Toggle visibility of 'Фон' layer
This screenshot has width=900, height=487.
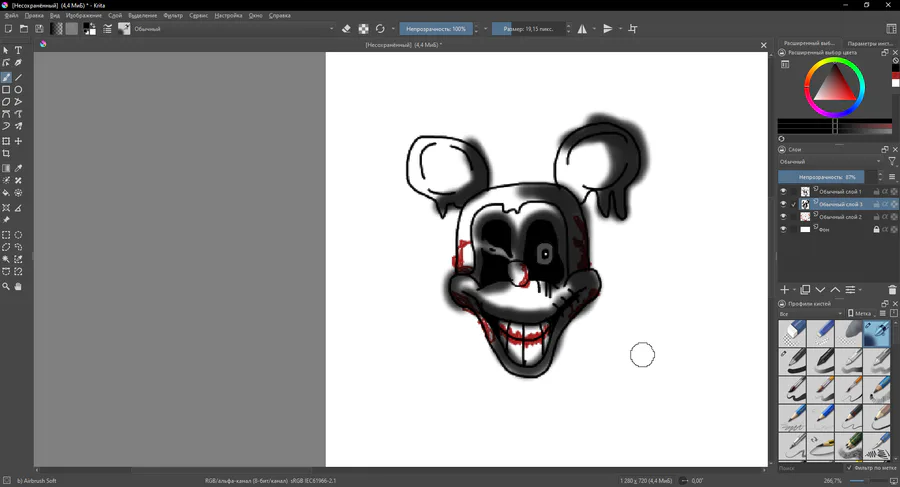pyautogui.click(x=783, y=229)
